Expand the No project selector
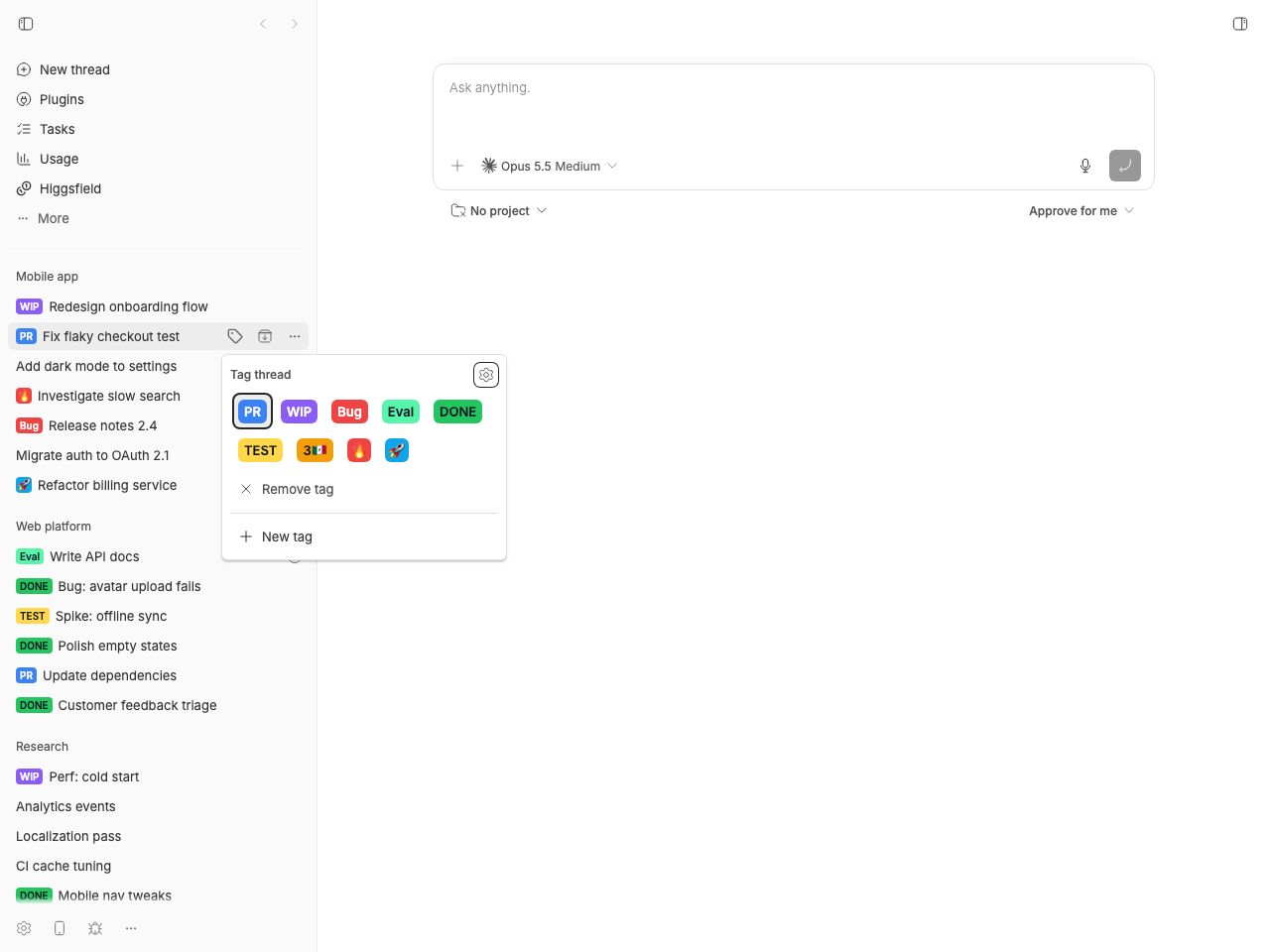This screenshot has width=1270, height=952. [x=499, y=210]
